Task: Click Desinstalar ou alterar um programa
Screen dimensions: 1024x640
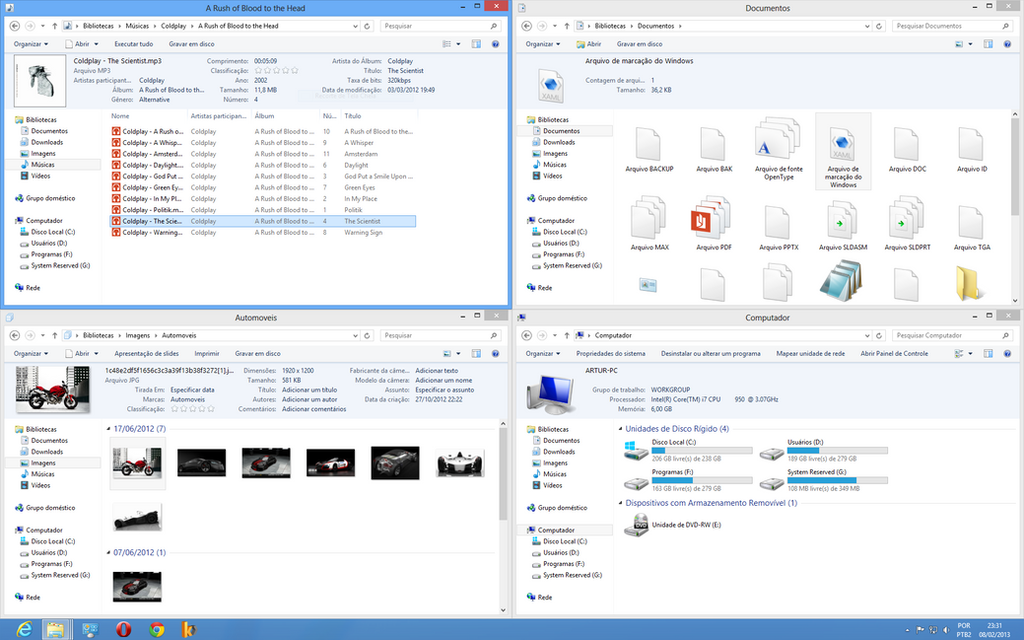Action: (711, 353)
